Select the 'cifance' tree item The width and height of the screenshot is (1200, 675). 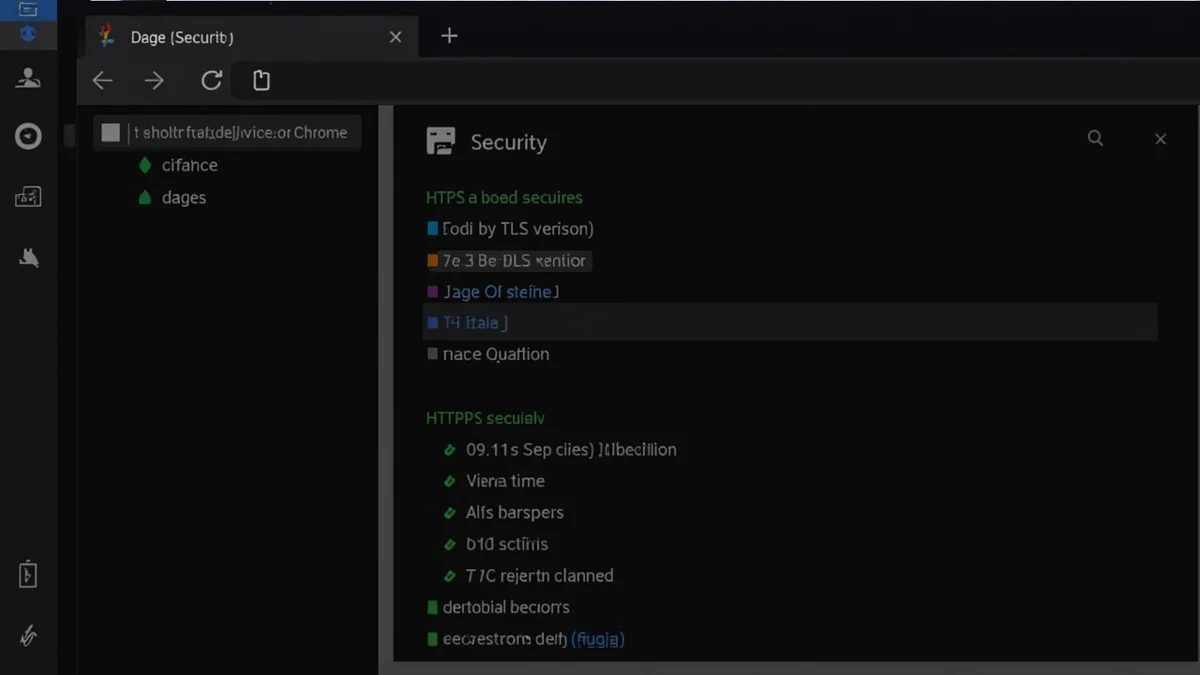coord(189,165)
